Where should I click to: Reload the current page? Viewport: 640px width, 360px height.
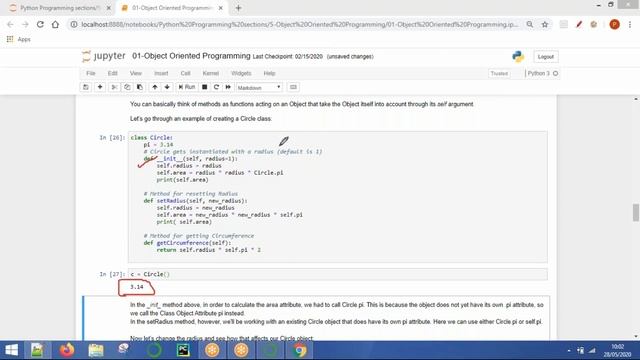(x=40, y=24)
